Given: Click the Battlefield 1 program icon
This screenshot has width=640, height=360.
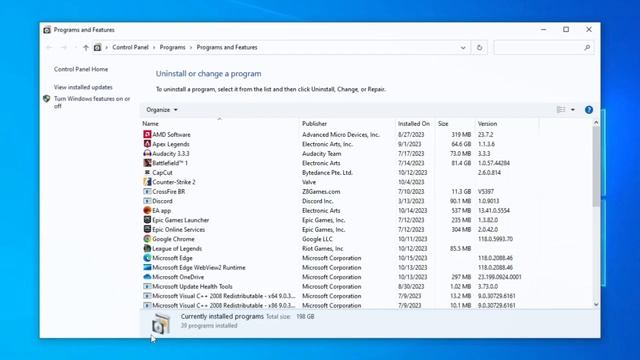Looking at the screenshot, I should coord(147,163).
